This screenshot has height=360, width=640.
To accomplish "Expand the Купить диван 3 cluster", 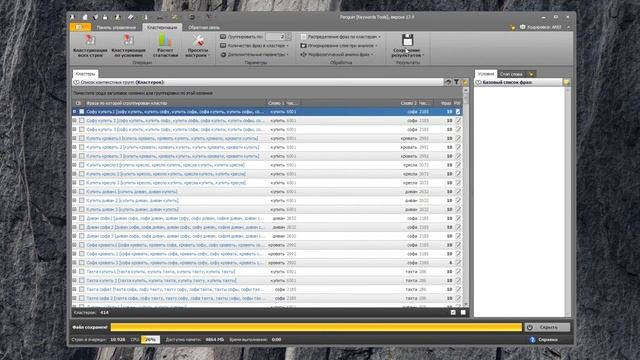I will (74, 209).
